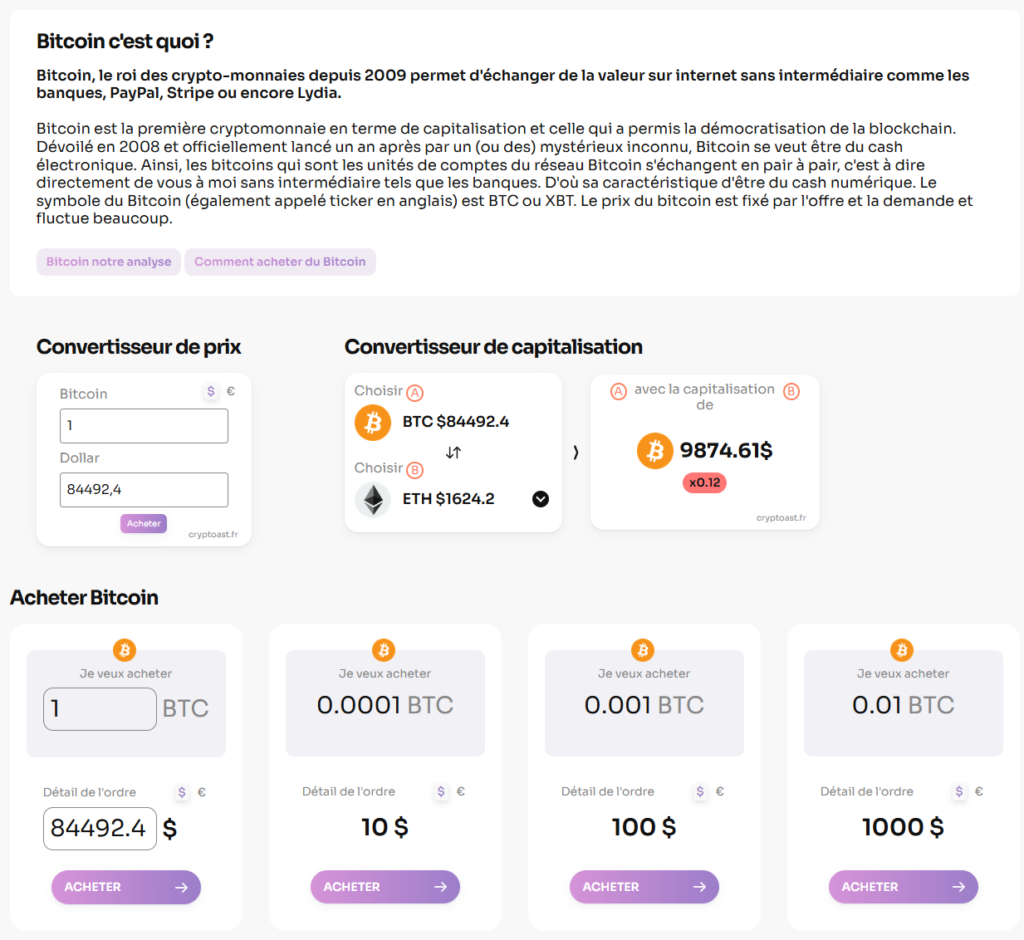This screenshot has width=1024, height=940.
Task: Open the Bitcoin notre analyse tab
Action: click(109, 262)
